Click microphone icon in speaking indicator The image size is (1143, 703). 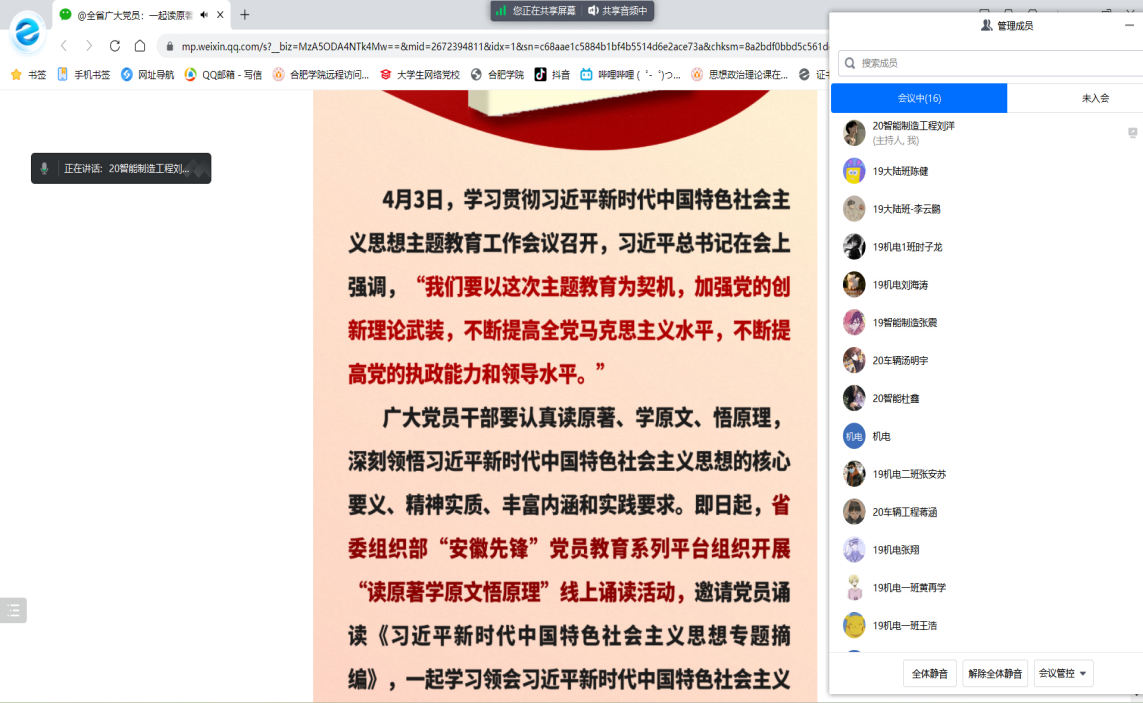point(45,169)
